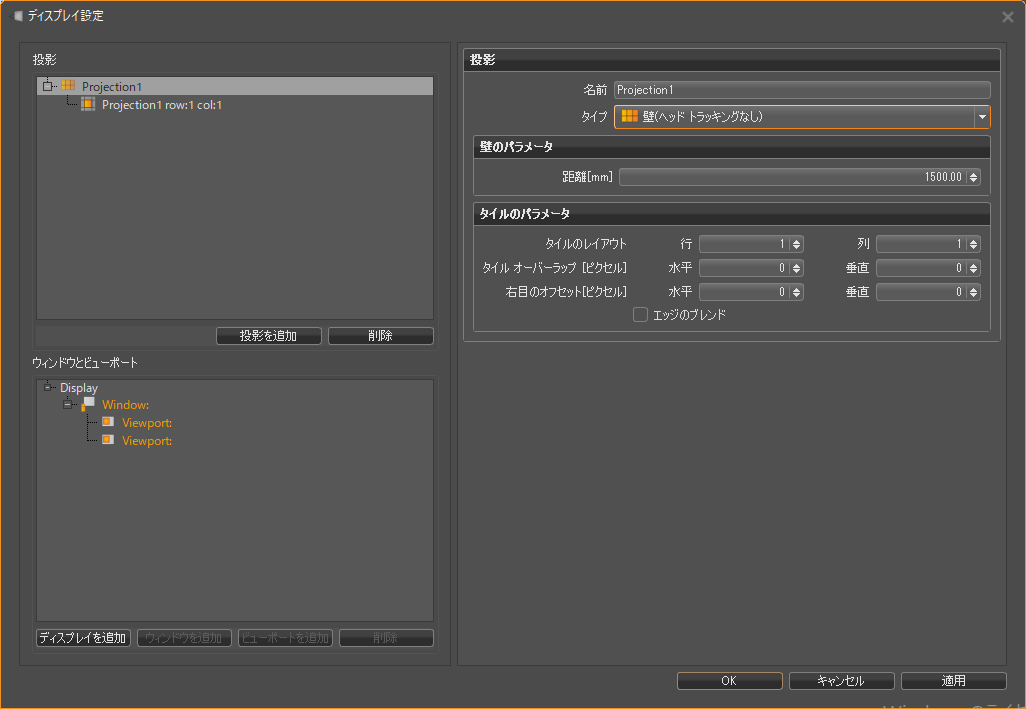Click the 壁のパラメータ section header
This screenshot has height=709, width=1026.
[732, 147]
